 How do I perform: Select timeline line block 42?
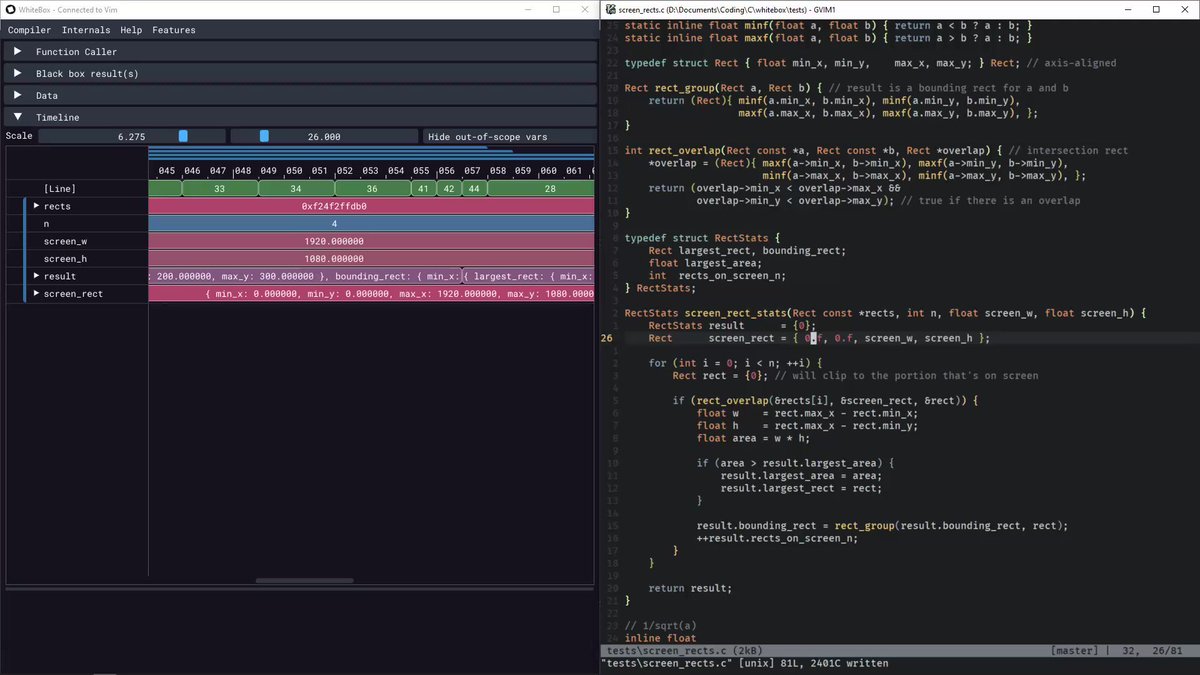pos(449,188)
